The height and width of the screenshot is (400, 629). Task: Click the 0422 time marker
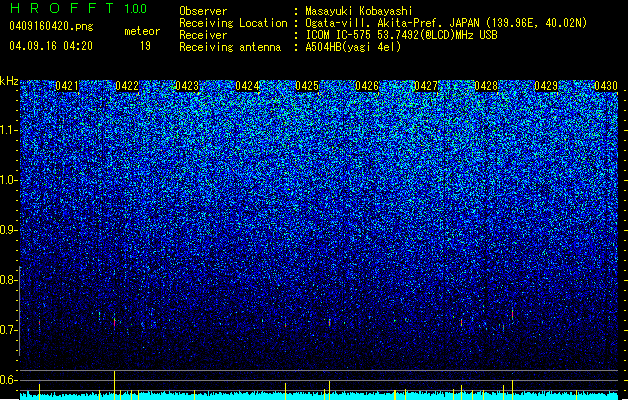(127, 86)
